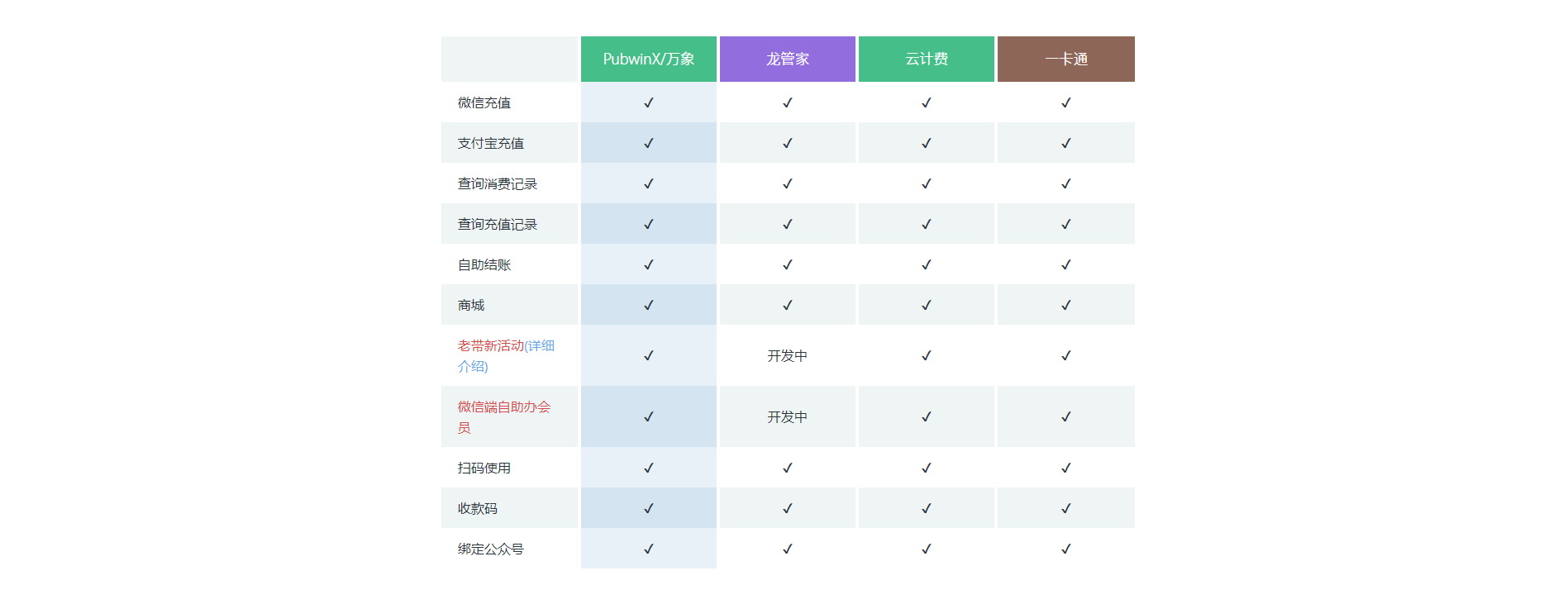Viewport: 1568px width, 604px height.
Task: Click 云计费 checkmark in 老带新活动 row
Action: [x=927, y=355]
